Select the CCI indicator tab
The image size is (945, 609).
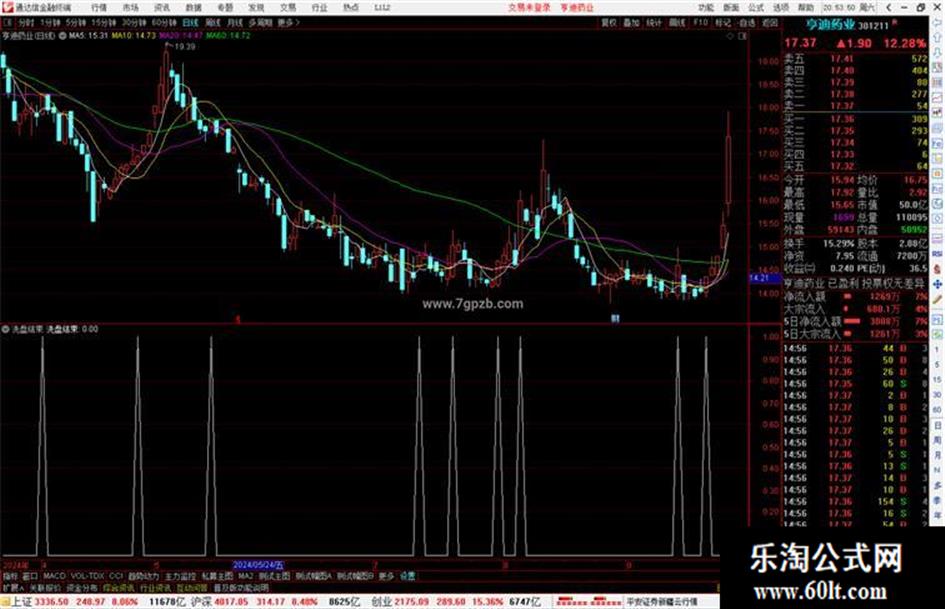coord(116,576)
